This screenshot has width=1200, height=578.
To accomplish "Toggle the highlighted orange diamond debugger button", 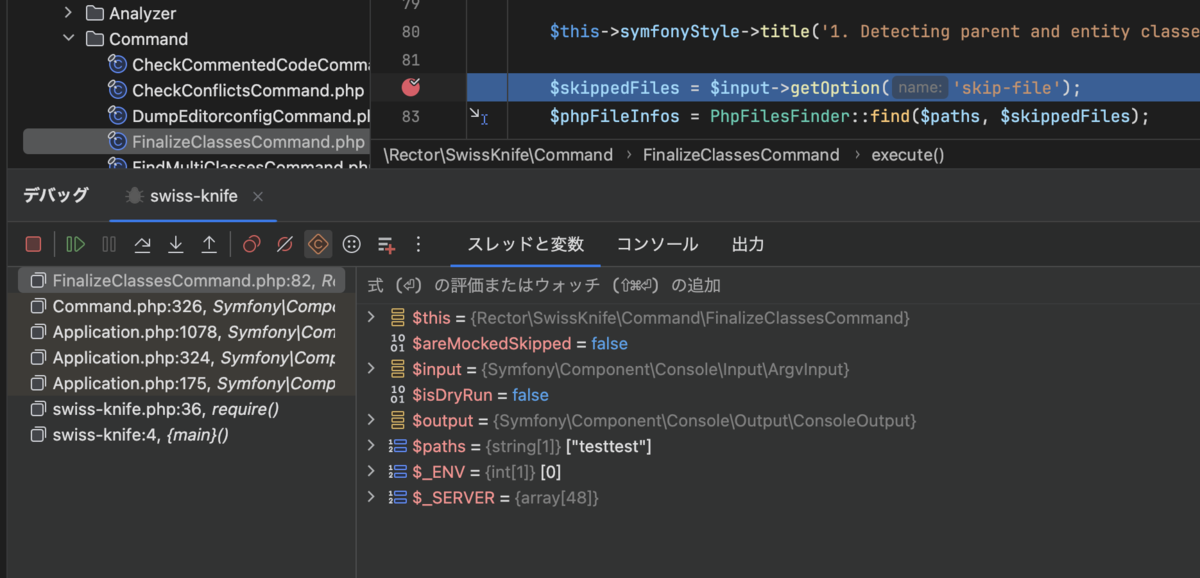I will point(318,244).
